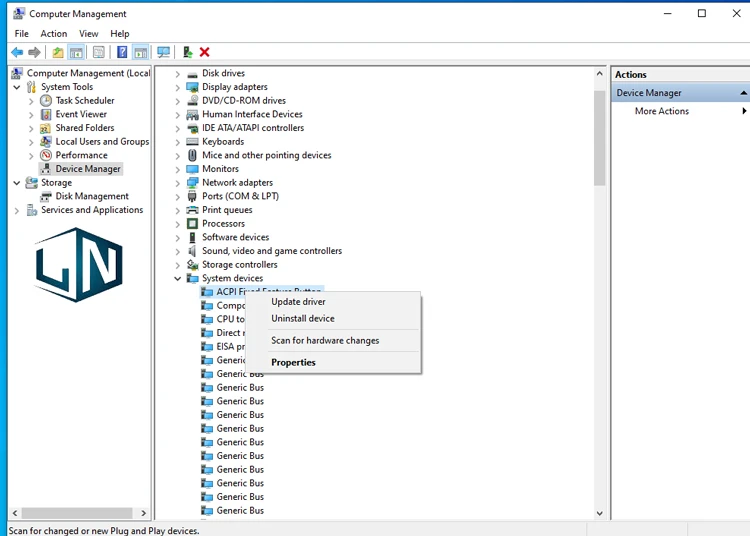Click the Update device driver toolbar icon
This screenshot has width=750, height=536.
187,52
